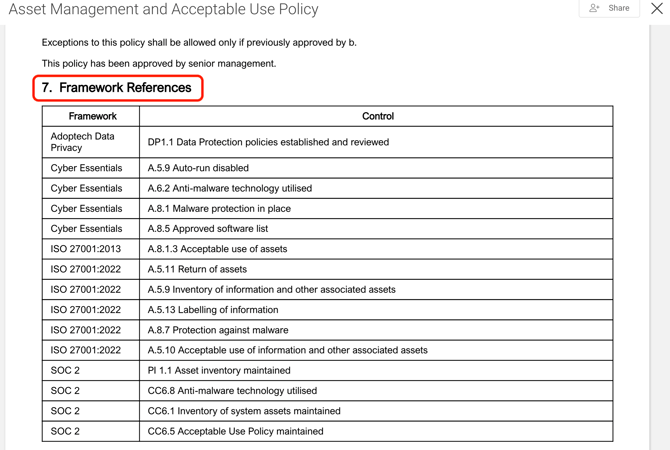Click the Control column header

point(377,116)
